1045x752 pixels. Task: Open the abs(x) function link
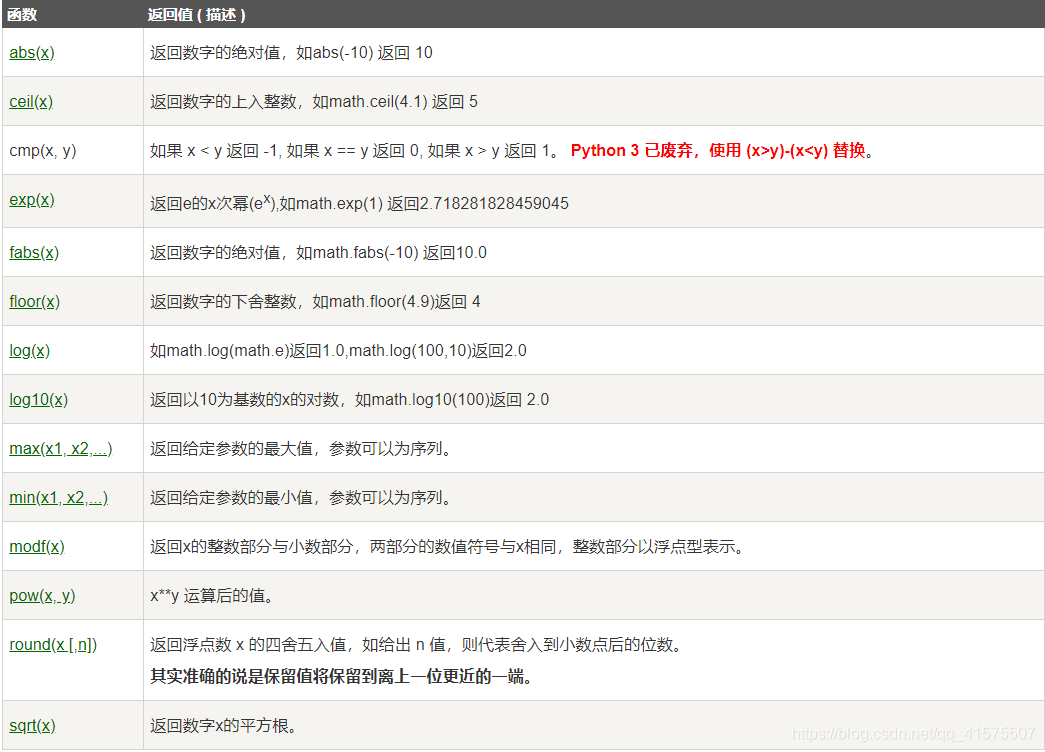click(30, 53)
